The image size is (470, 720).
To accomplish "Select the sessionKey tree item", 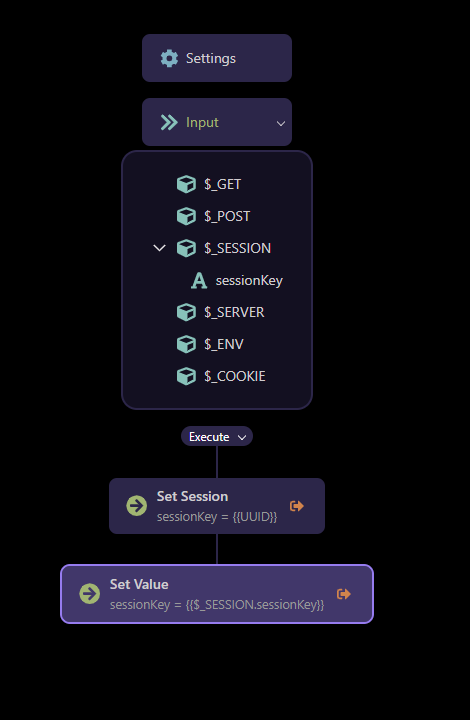I will [x=237, y=281].
